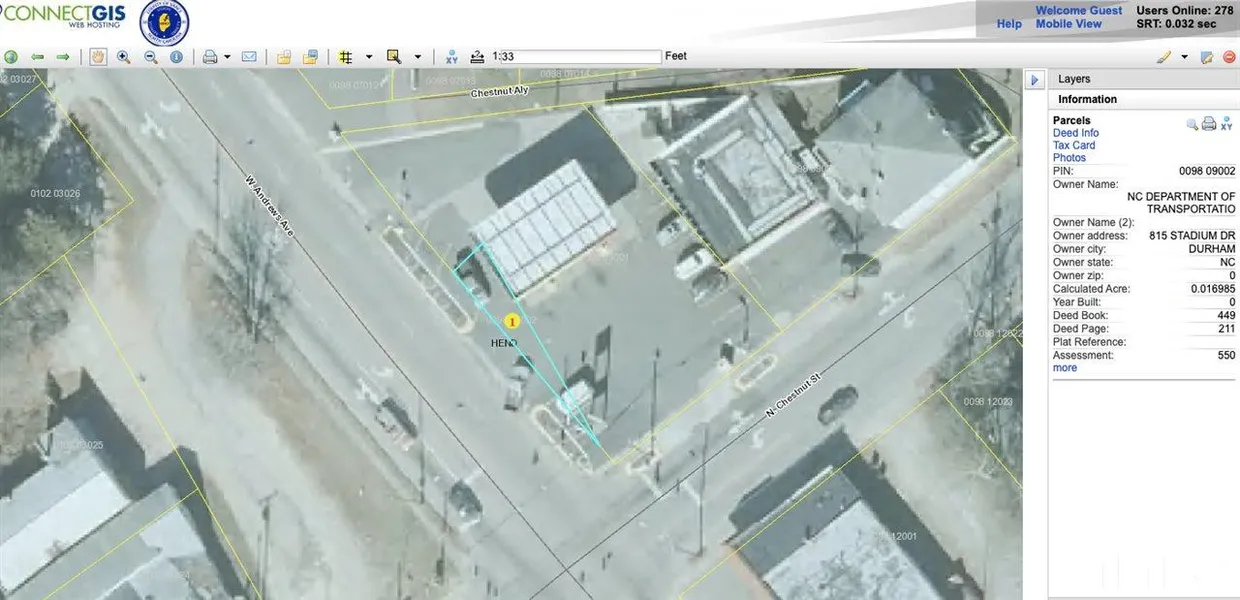Select the Information panel header
Screen dimensions: 1240x600
[1087, 99]
